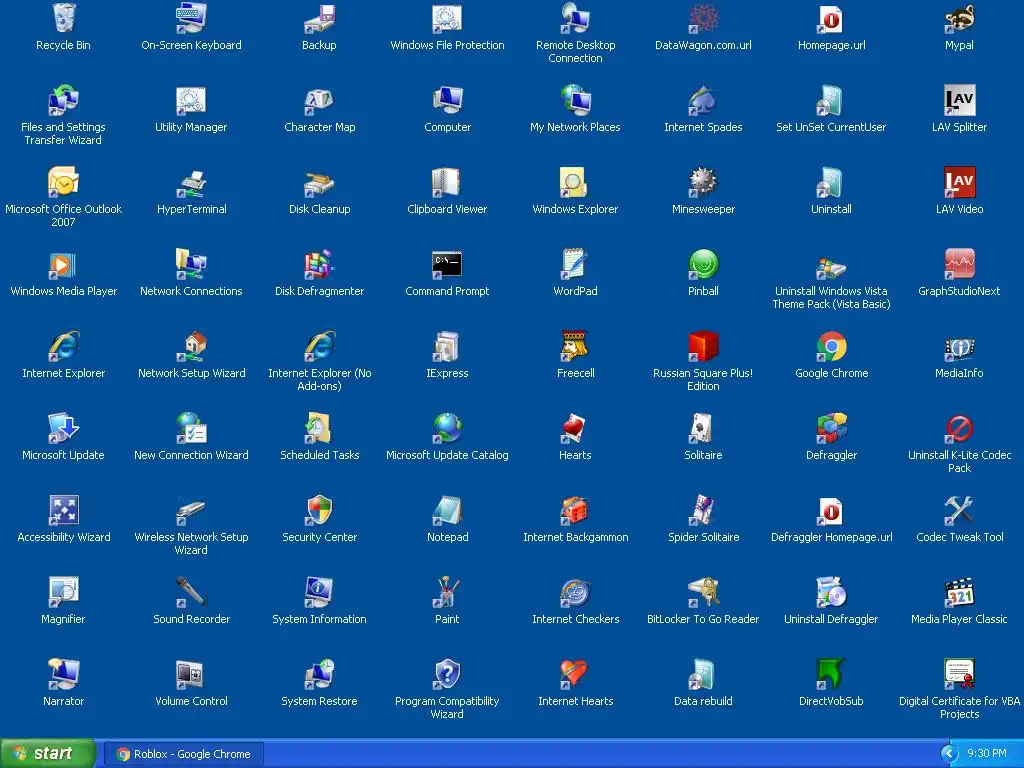The height and width of the screenshot is (768, 1024).
Task: Select the Internet Explorer desktop icon
Action: [x=63, y=346]
